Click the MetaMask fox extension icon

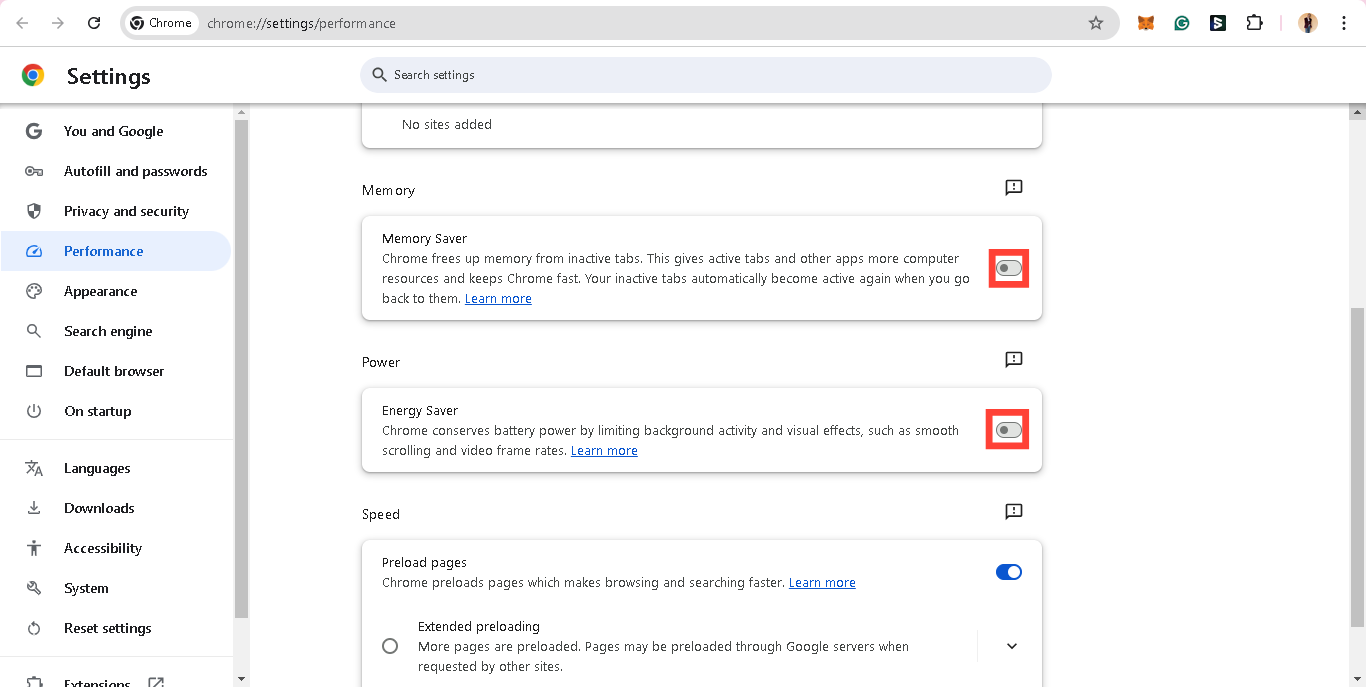1146,23
